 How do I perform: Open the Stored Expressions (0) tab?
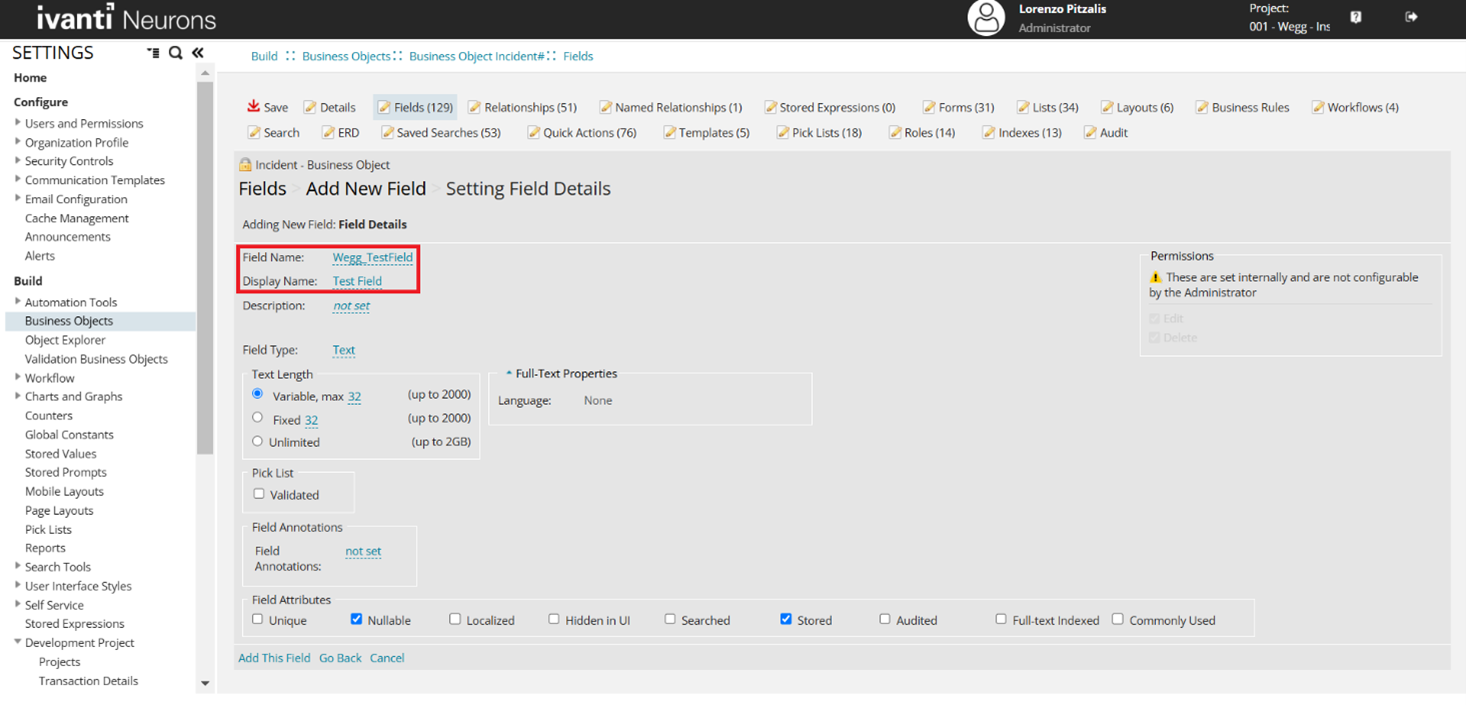point(830,107)
